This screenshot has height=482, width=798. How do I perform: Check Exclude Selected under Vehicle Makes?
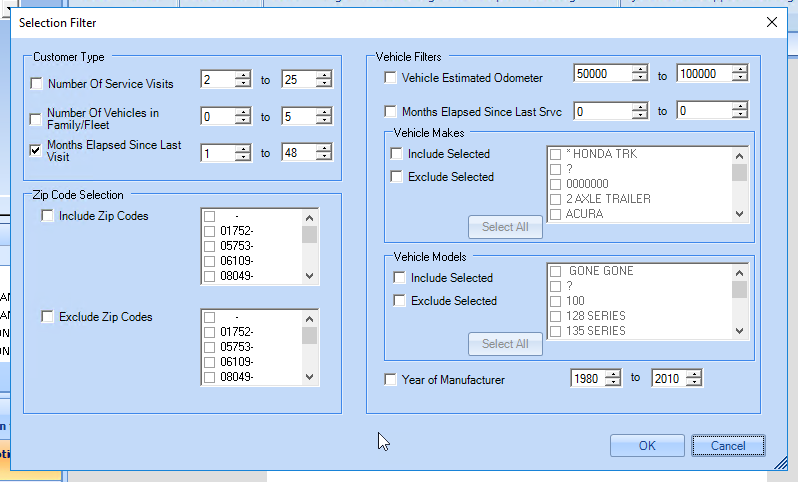397,177
